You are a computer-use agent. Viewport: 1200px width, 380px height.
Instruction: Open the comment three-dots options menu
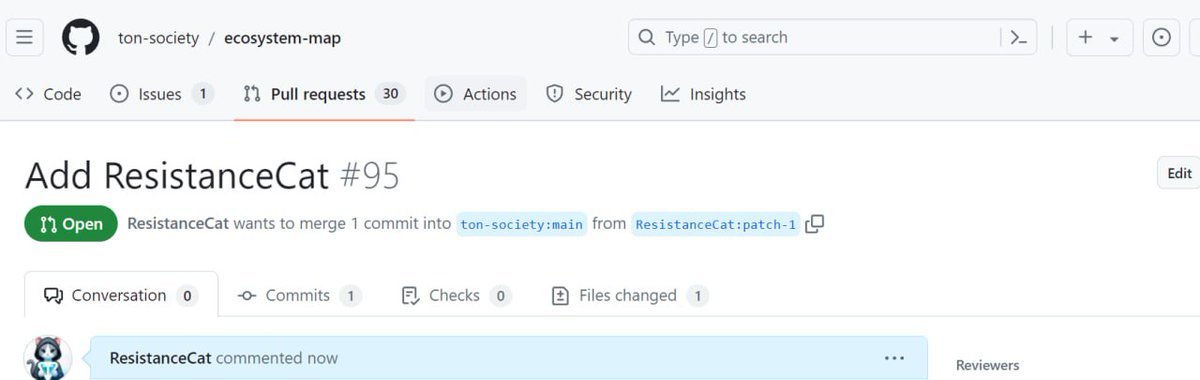tap(894, 358)
